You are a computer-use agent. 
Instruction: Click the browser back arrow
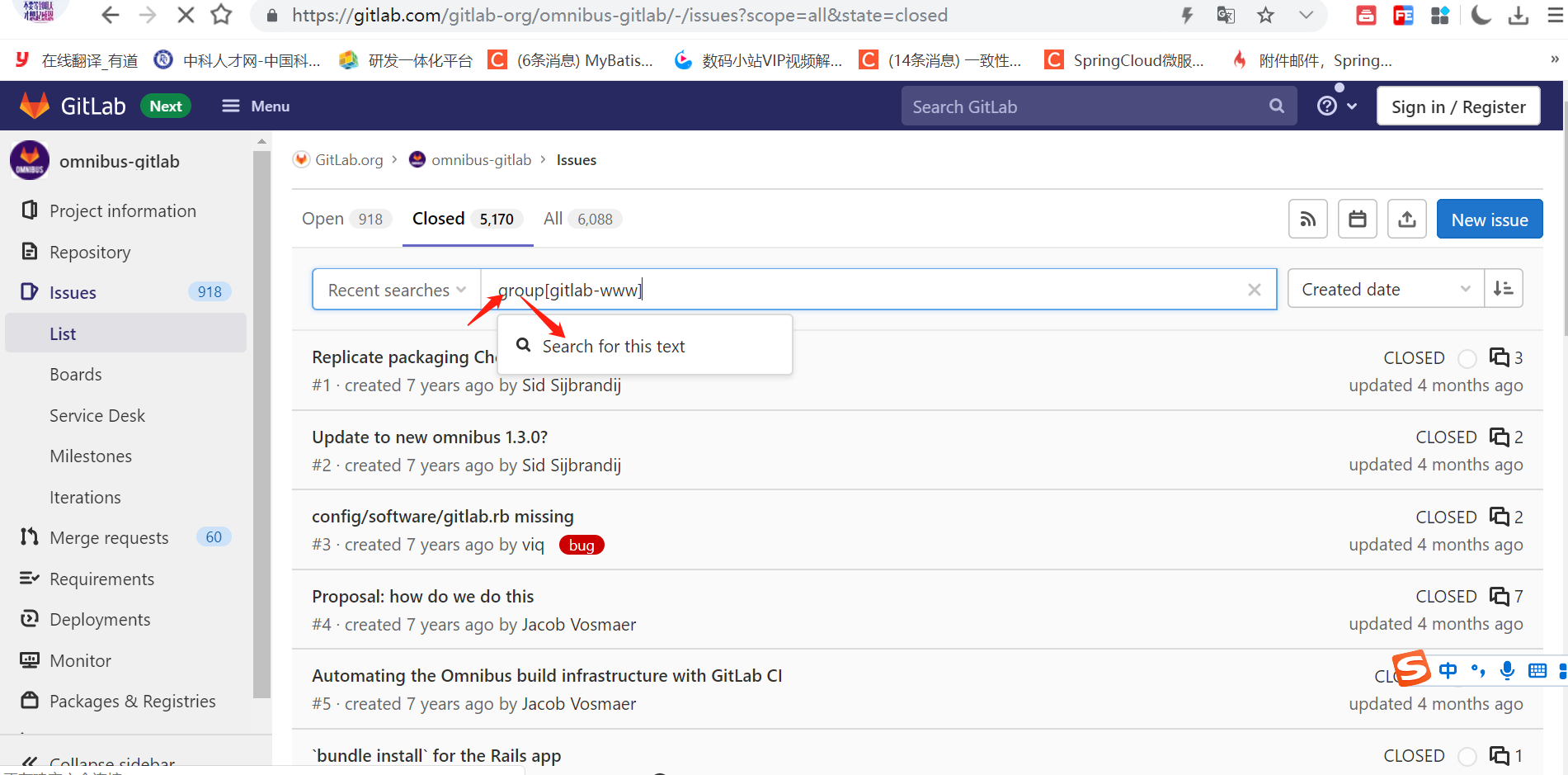click(x=110, y=15)
